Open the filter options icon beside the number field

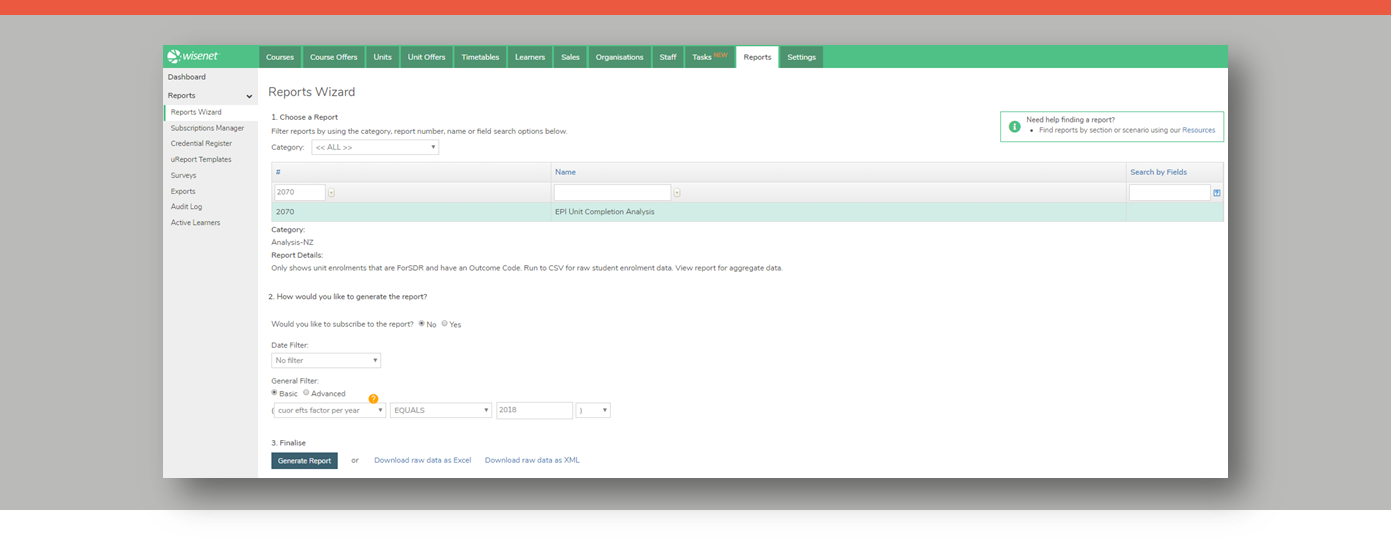pyautogui.click(x=331, y=193)
